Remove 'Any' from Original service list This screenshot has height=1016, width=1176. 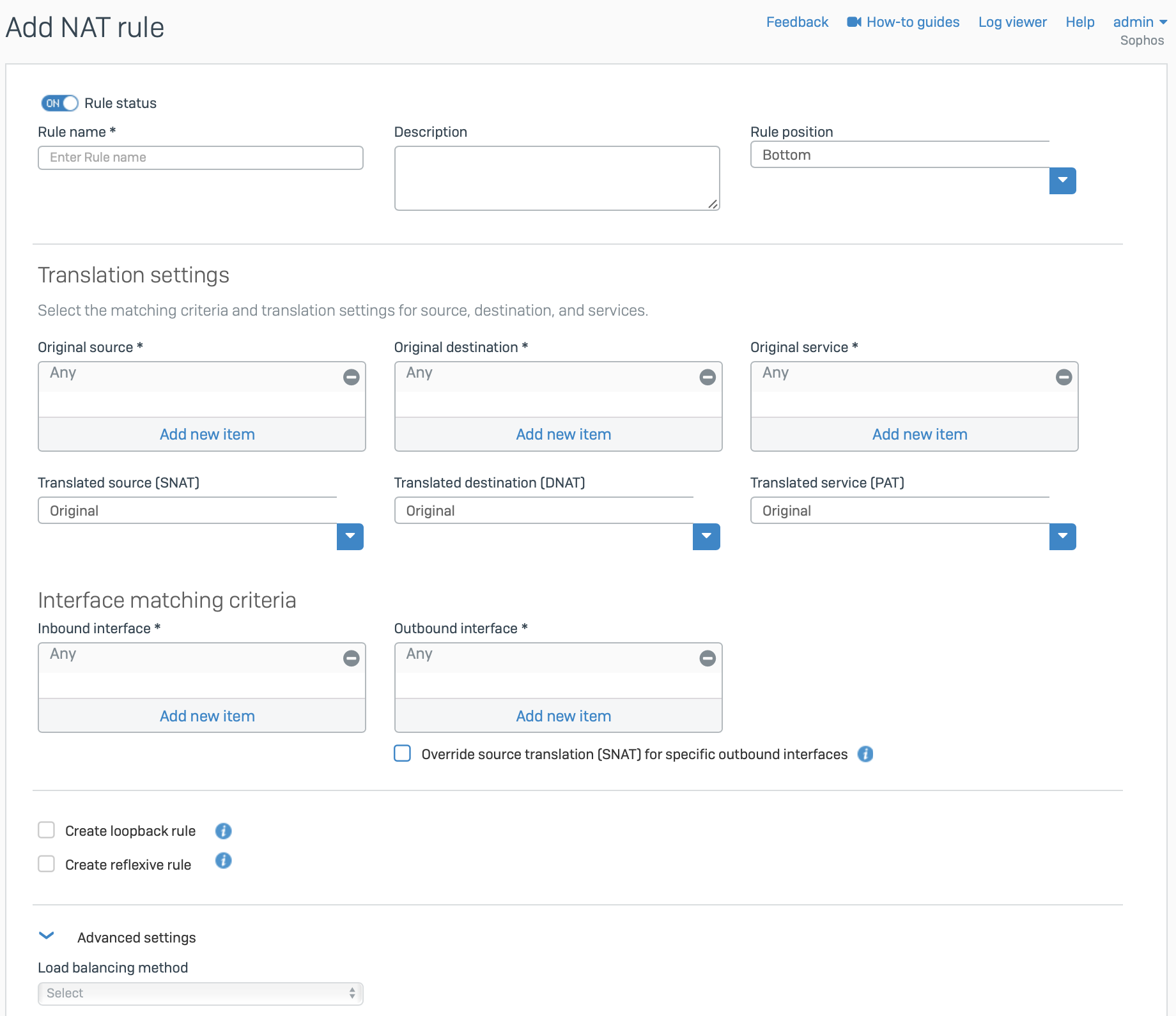coord(1064,377)
